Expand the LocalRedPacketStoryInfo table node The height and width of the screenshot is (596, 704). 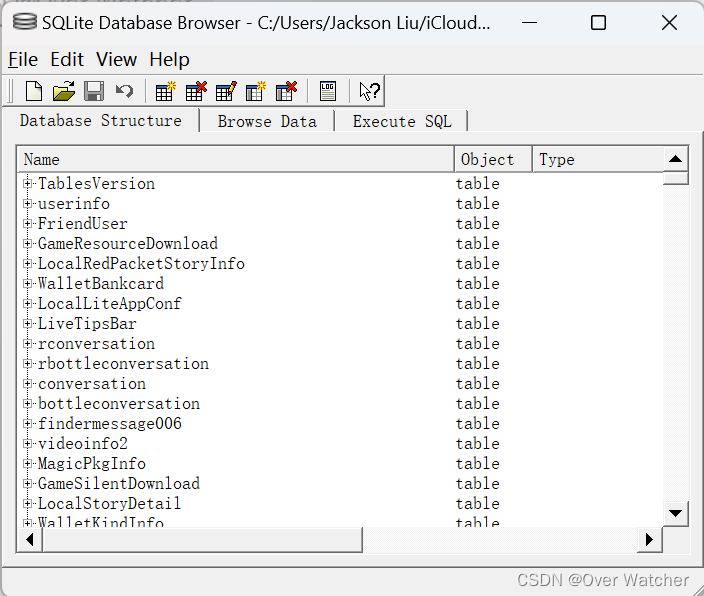pyautogui.click(x=27, y=263)
